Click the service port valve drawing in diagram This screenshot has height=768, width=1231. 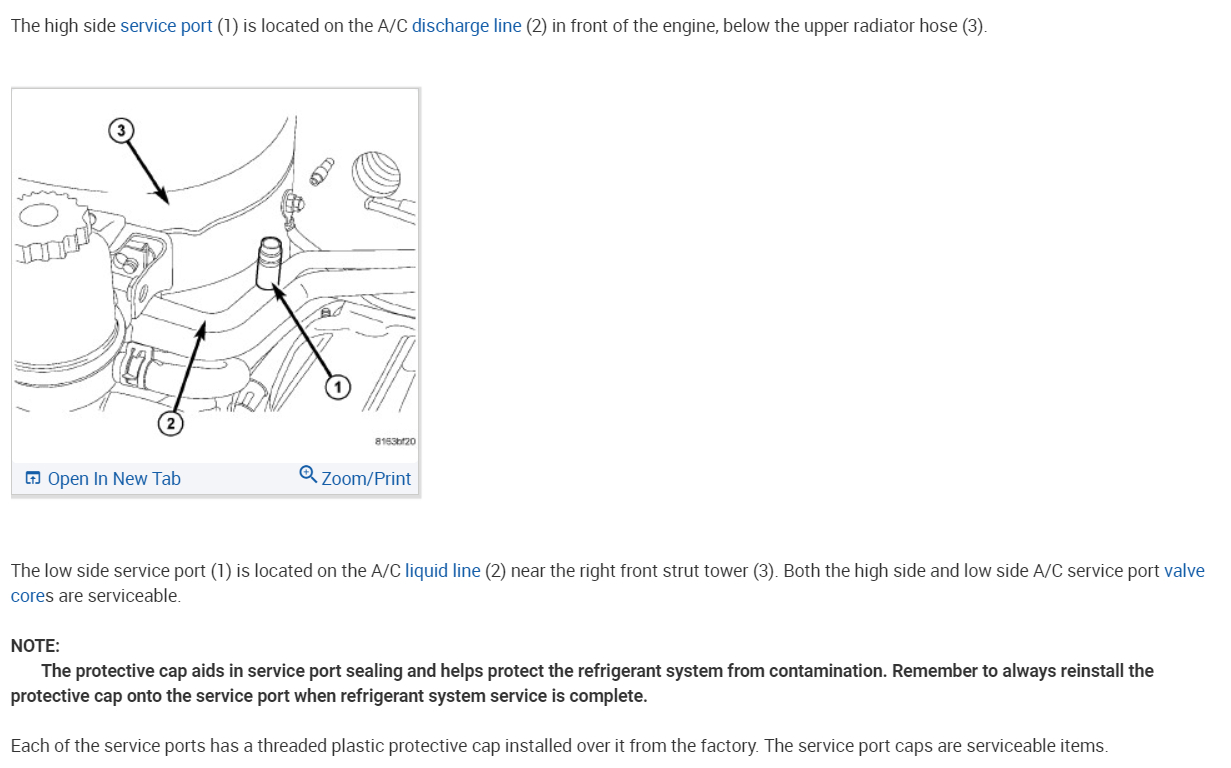[270, 262]
